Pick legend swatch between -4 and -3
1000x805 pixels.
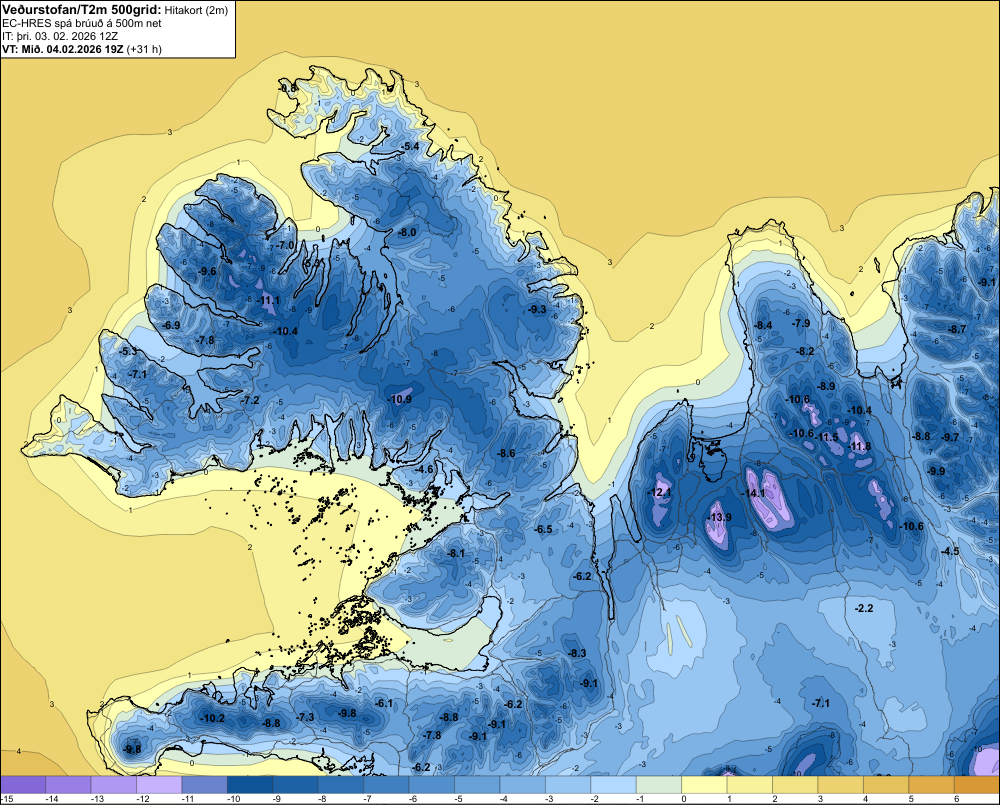click(x=523, y=785)
